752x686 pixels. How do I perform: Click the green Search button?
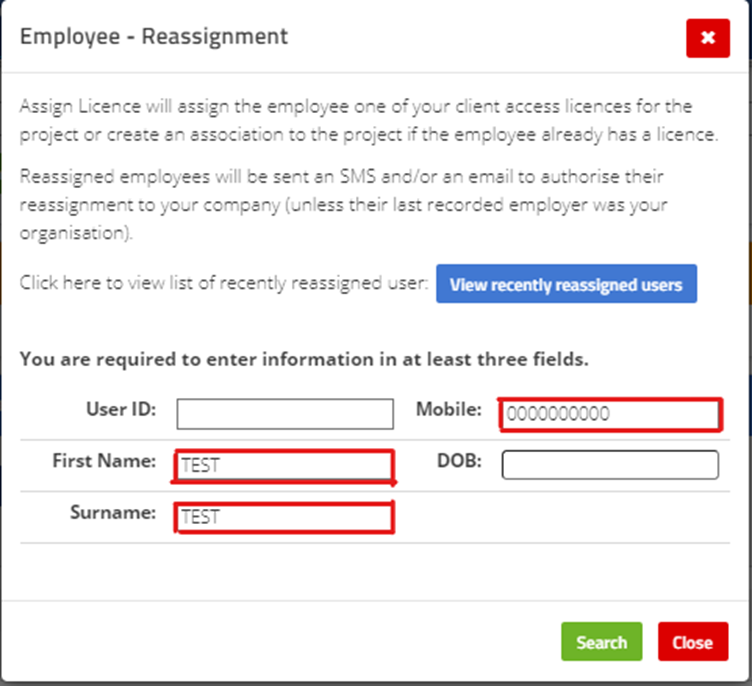click(601, 641)
